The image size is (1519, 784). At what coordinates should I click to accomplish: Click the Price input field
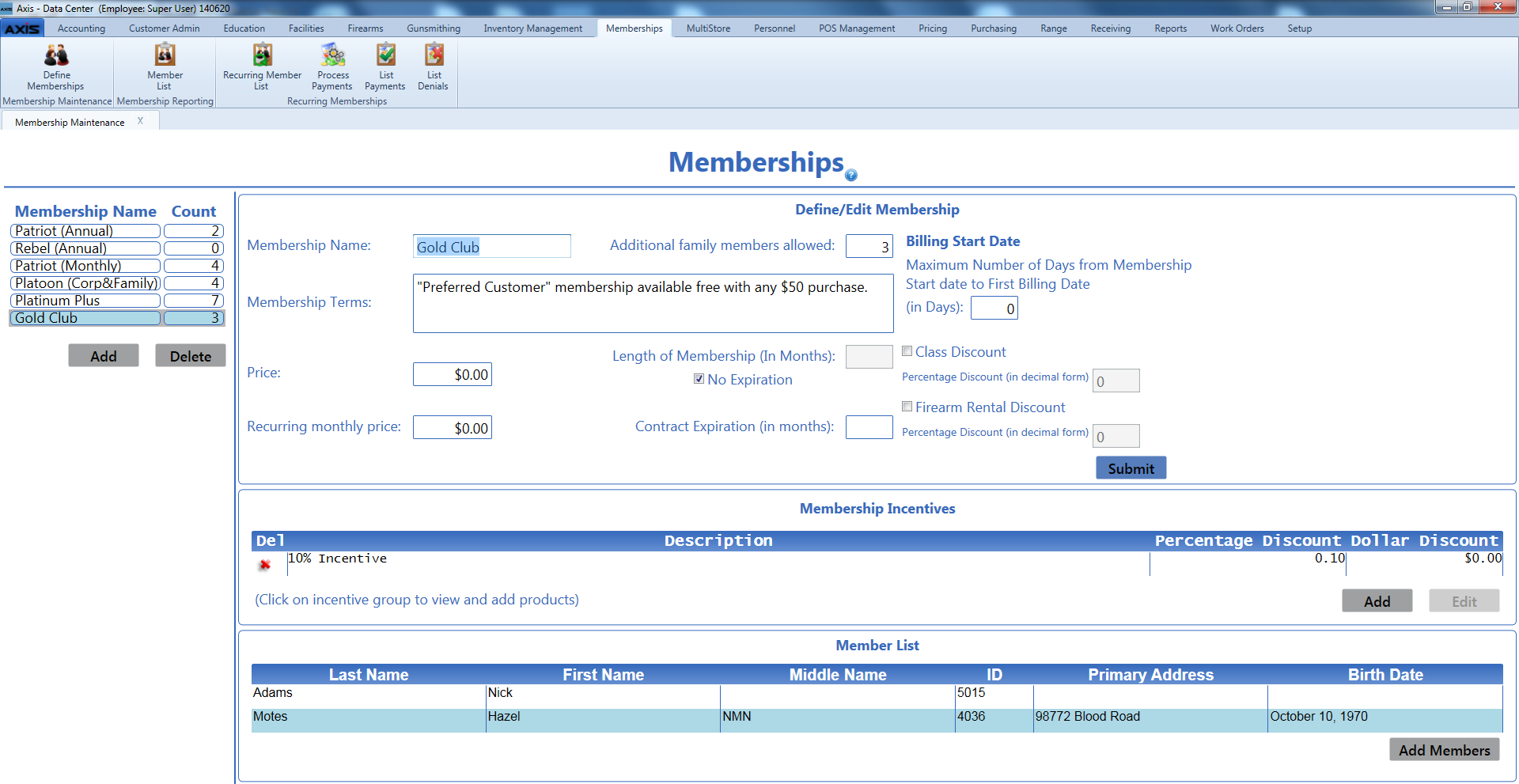pos(453,374)
